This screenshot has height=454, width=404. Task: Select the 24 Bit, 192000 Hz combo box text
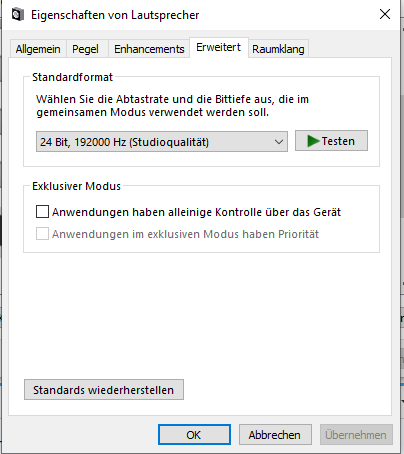pos(124,142)
